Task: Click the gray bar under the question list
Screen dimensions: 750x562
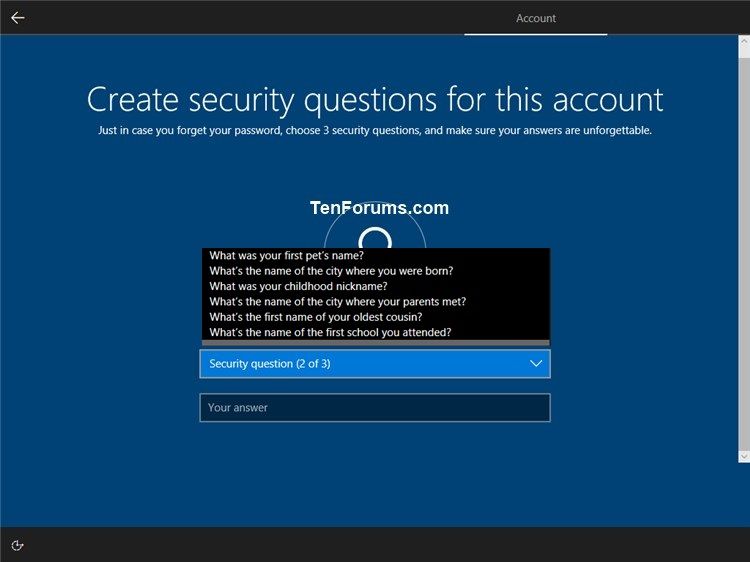Action: coord(375,343)
